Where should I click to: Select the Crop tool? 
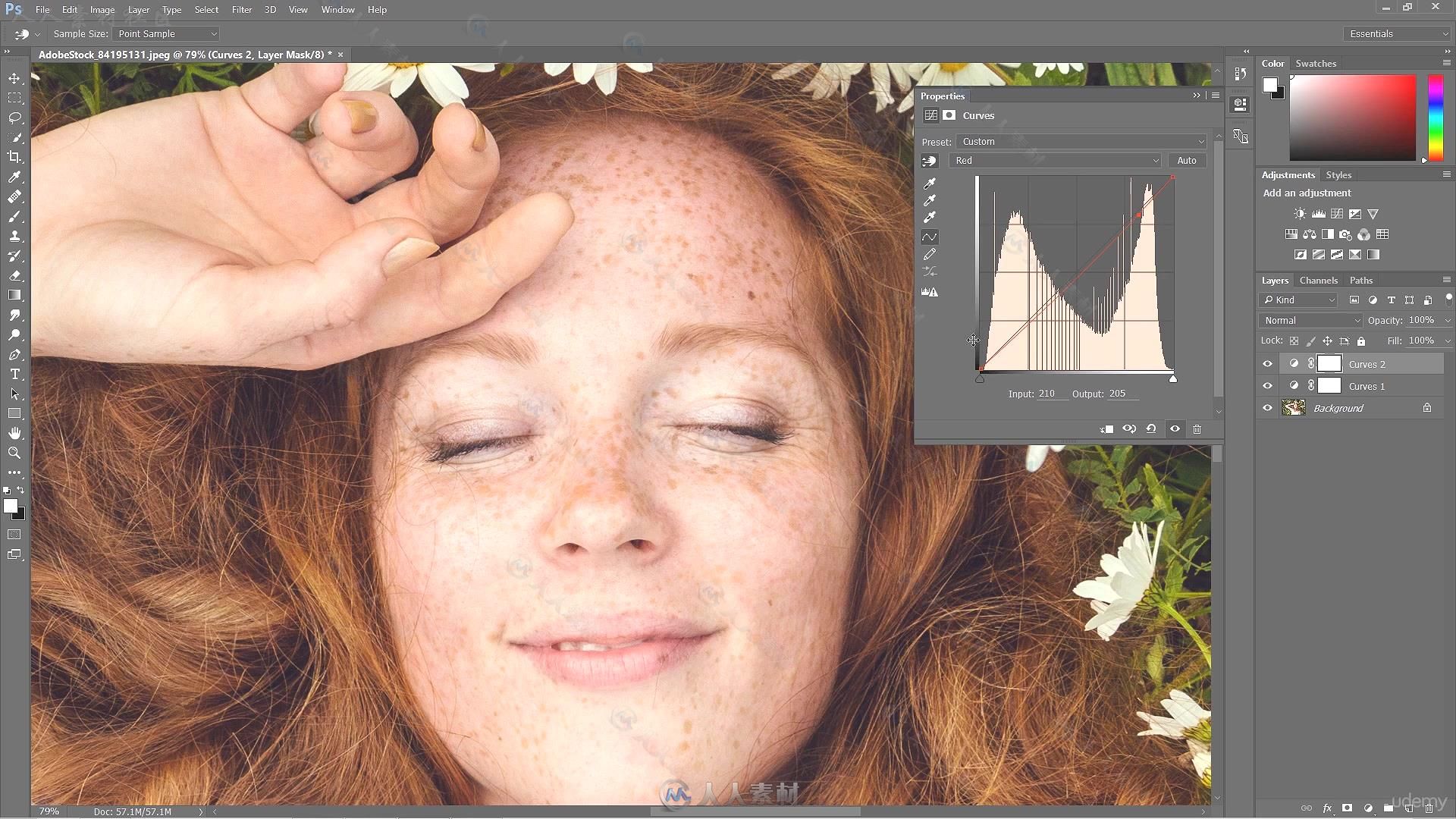[x=14, y=156]
